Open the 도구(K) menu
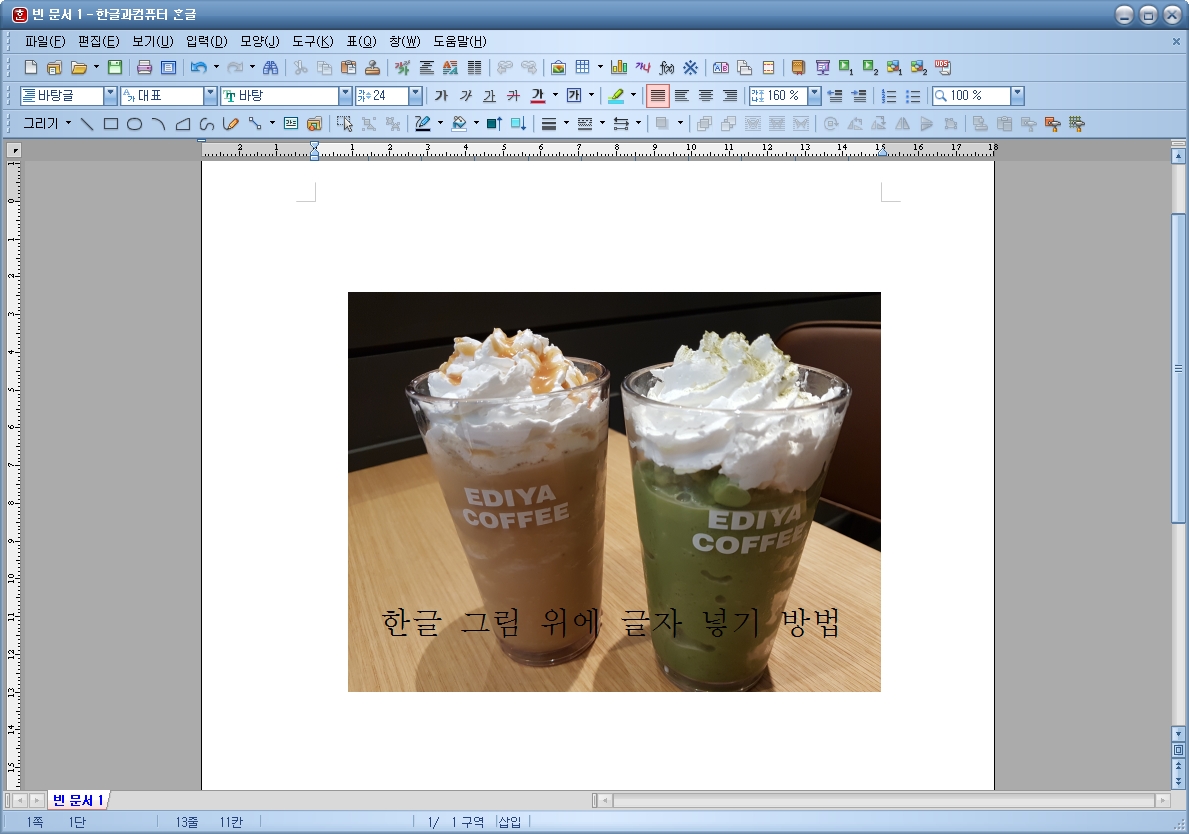 313,42
